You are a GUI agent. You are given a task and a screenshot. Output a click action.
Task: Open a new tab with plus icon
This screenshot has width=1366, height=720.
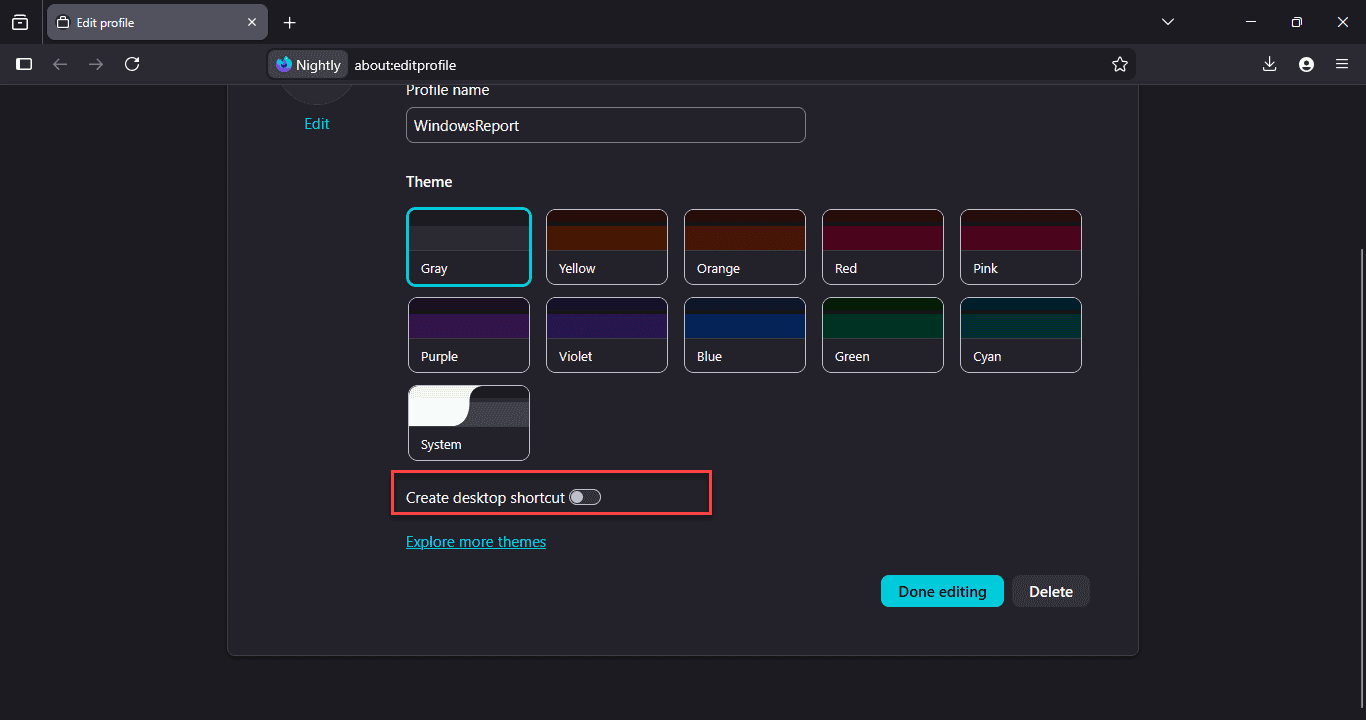tap(290, 22)
